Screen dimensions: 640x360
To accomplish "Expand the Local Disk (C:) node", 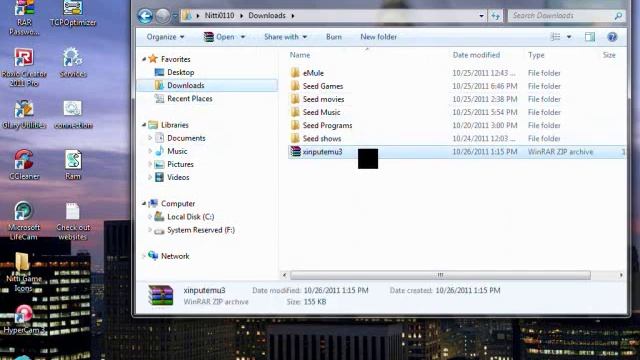I will (150, 216).
